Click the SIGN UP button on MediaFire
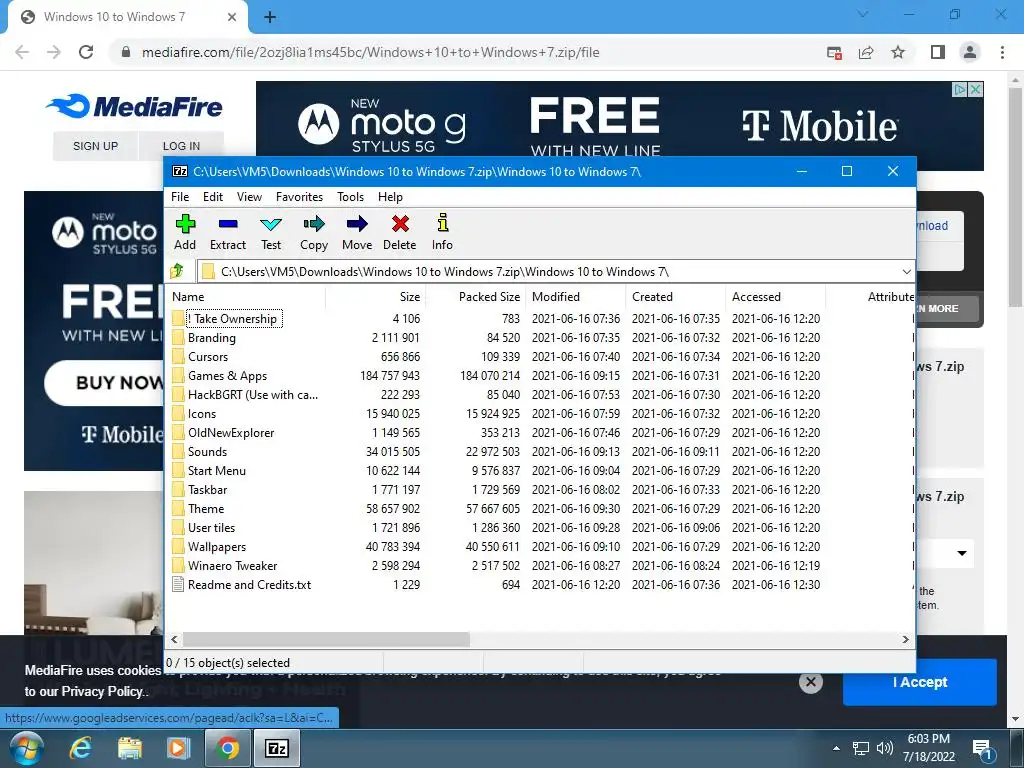1024x768 pixels. [95, 146]
